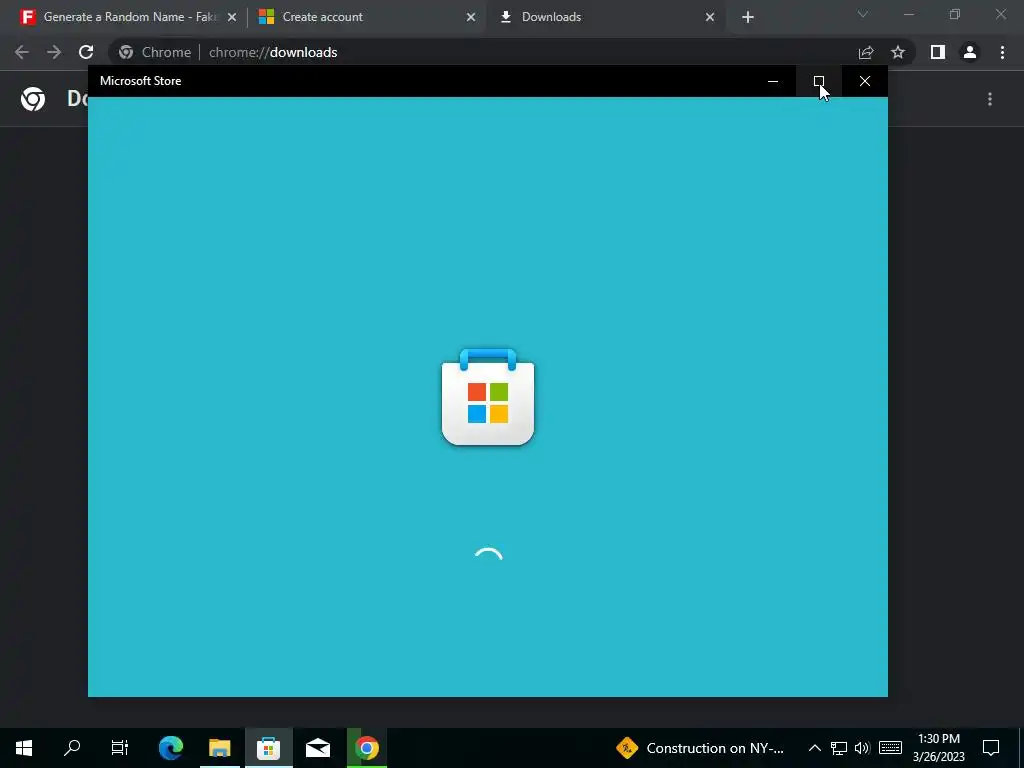Open a new Chrome tab
This screenshot has height=768, width=1024.
coord(748,17)
